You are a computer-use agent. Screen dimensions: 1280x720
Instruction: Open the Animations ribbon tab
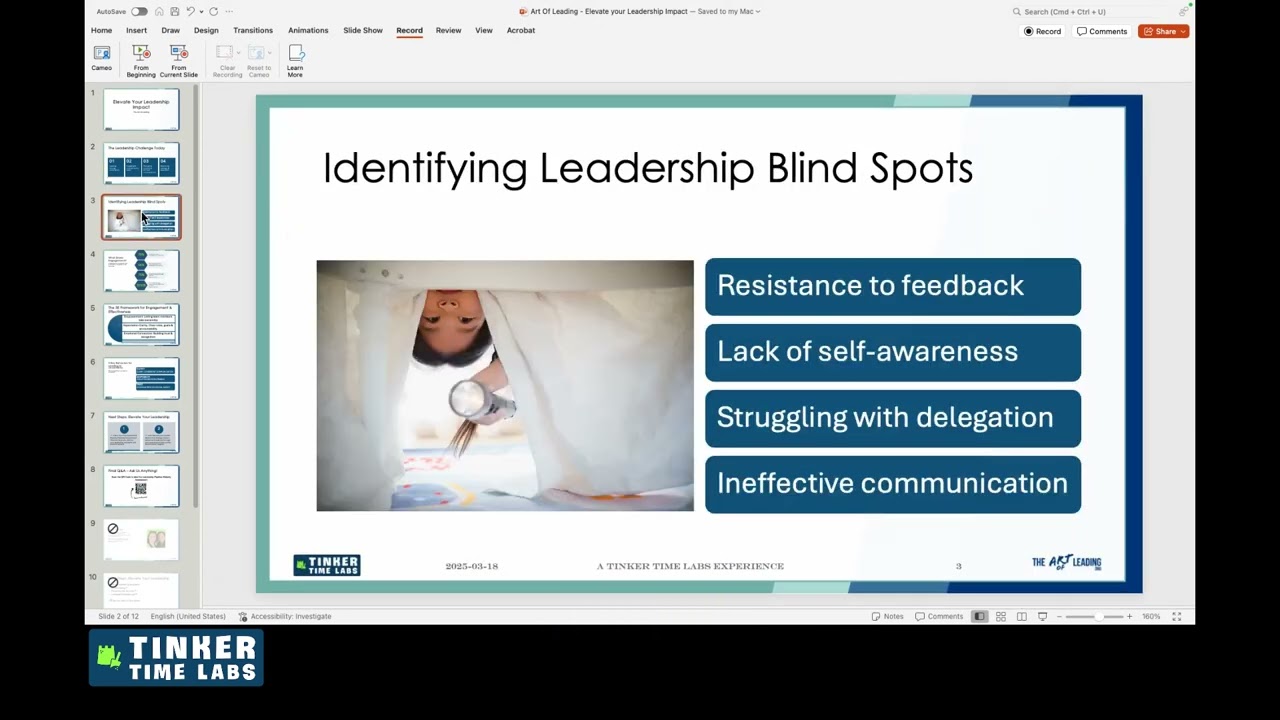pos(308,30)
